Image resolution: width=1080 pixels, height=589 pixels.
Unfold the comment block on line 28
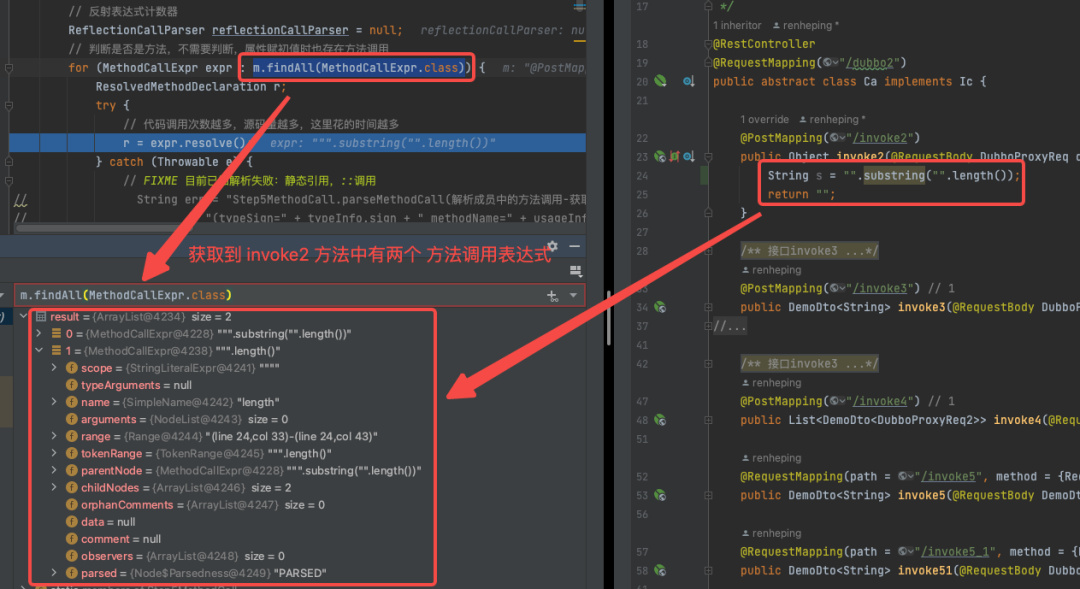click(708, 251)
